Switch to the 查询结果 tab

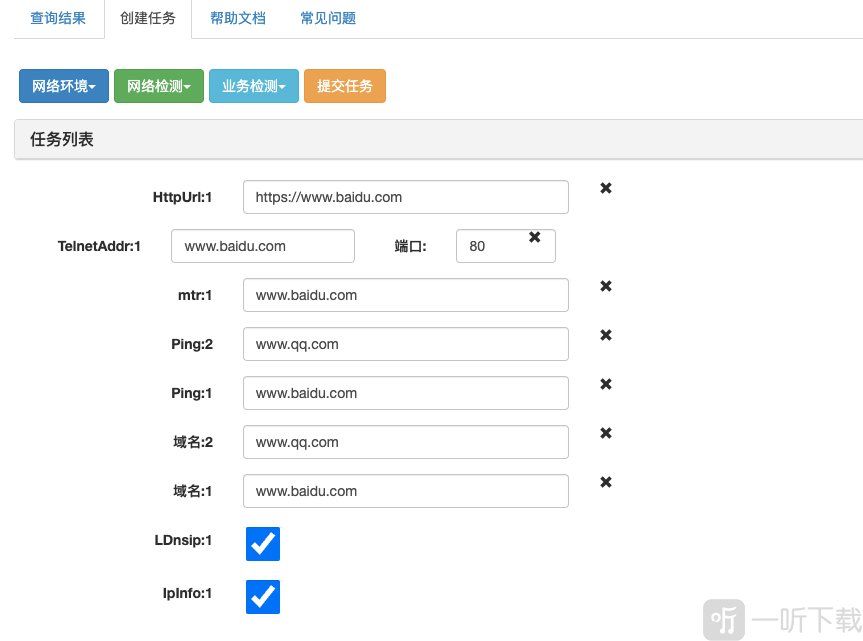pos(58,18)
